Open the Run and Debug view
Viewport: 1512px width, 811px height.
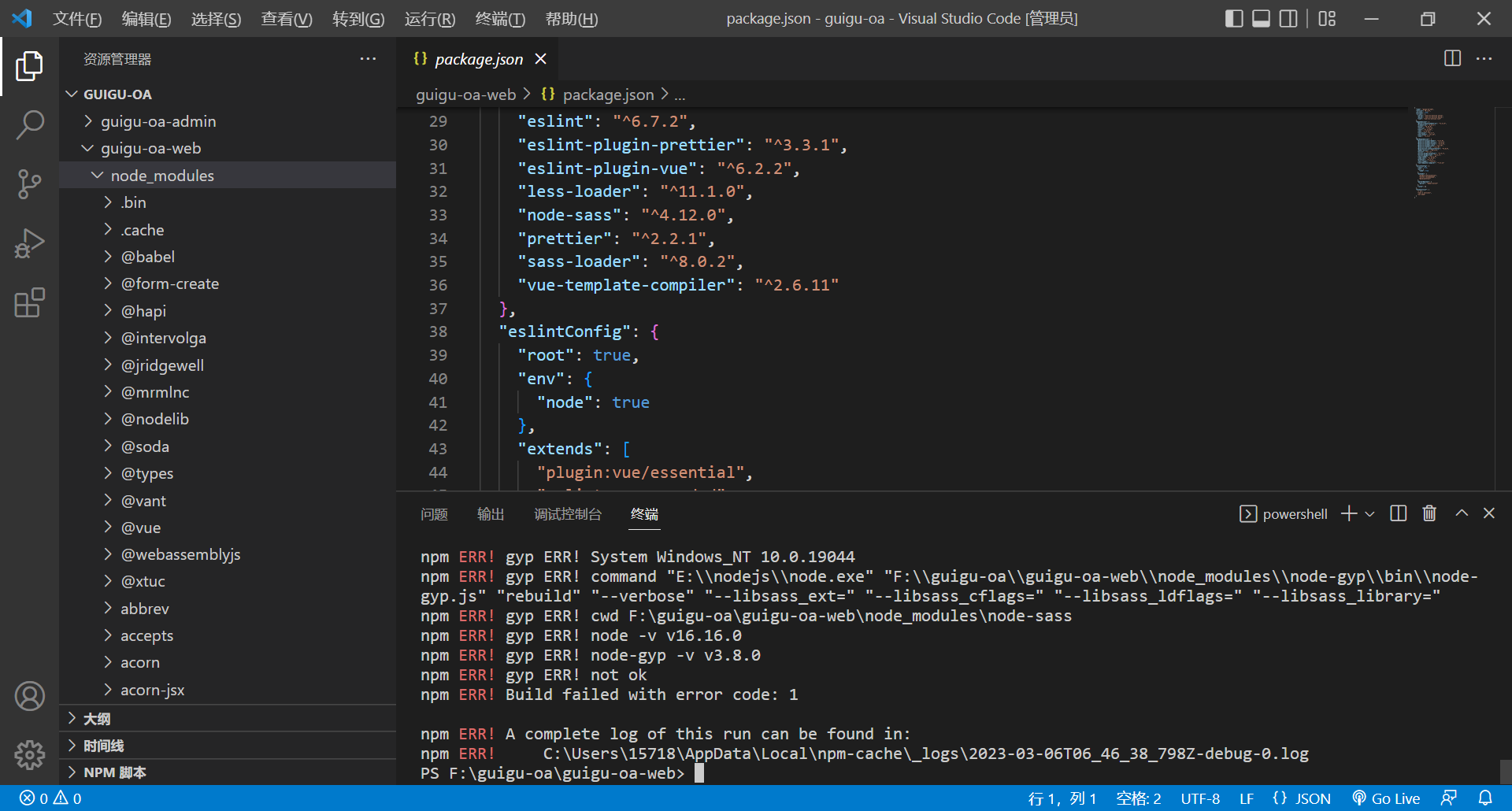tap(29, 243)
